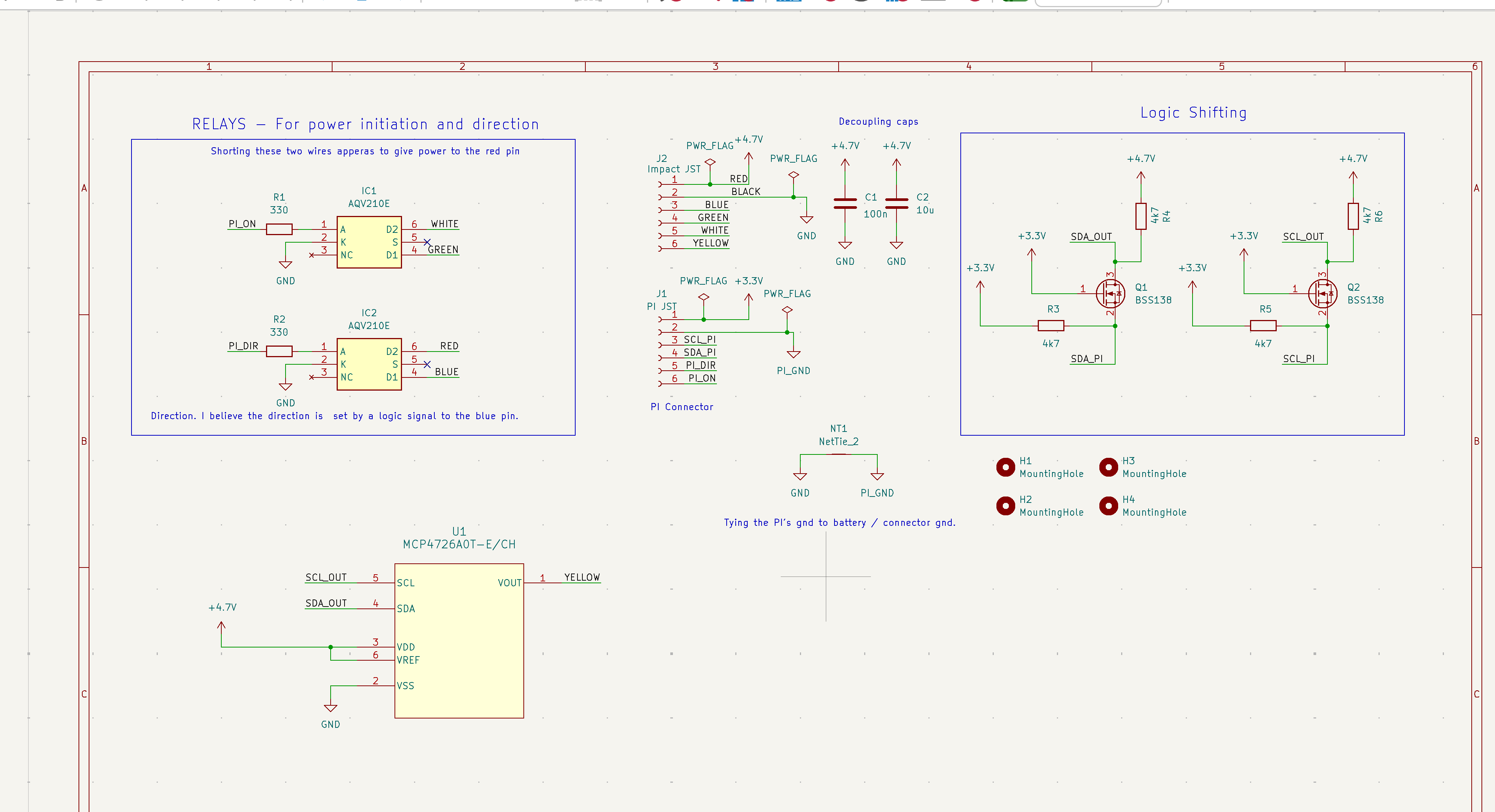Image resolution: width=1495 pixels, height=812 pixels.
Task: Click the 'Impact JST' connector J2 value text
Action: pyautogui.click(x=674, y=169)
